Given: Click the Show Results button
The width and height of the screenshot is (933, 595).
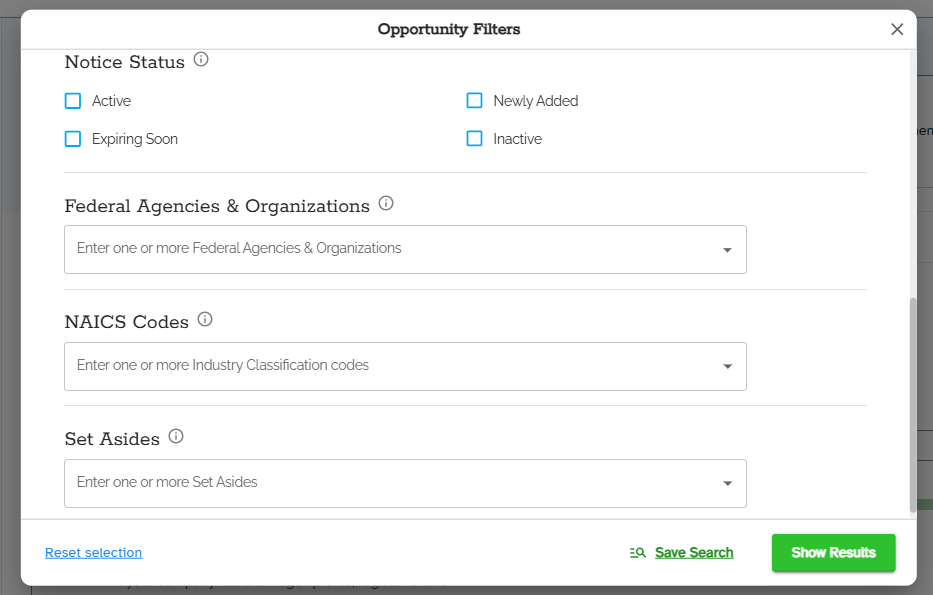Looking at the screenshot, I should pos(834,553).
